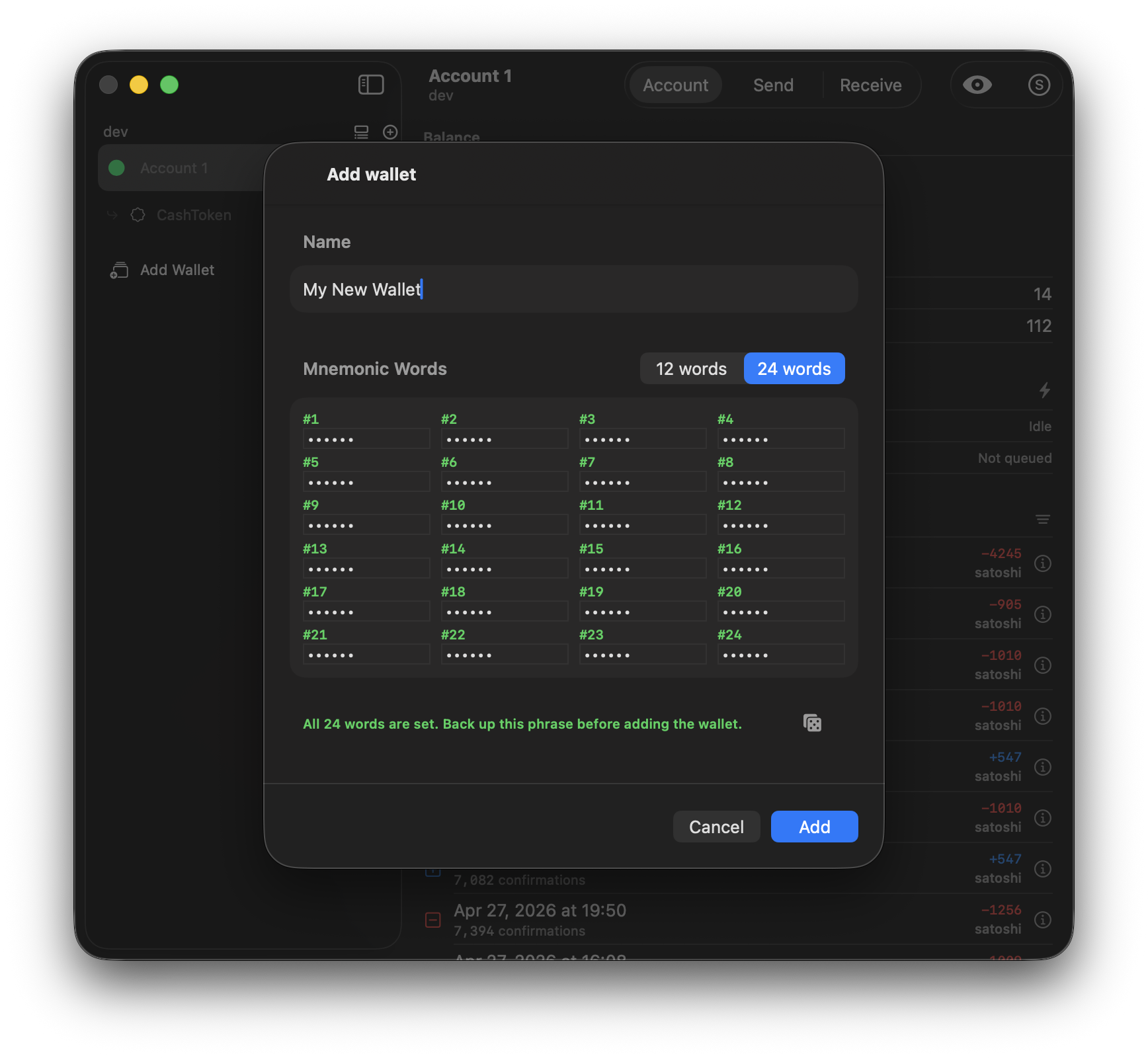Click the 'All 24 words are set' message
The height and width of the screenshot is (1058, 1148).
tap(522, 724)
